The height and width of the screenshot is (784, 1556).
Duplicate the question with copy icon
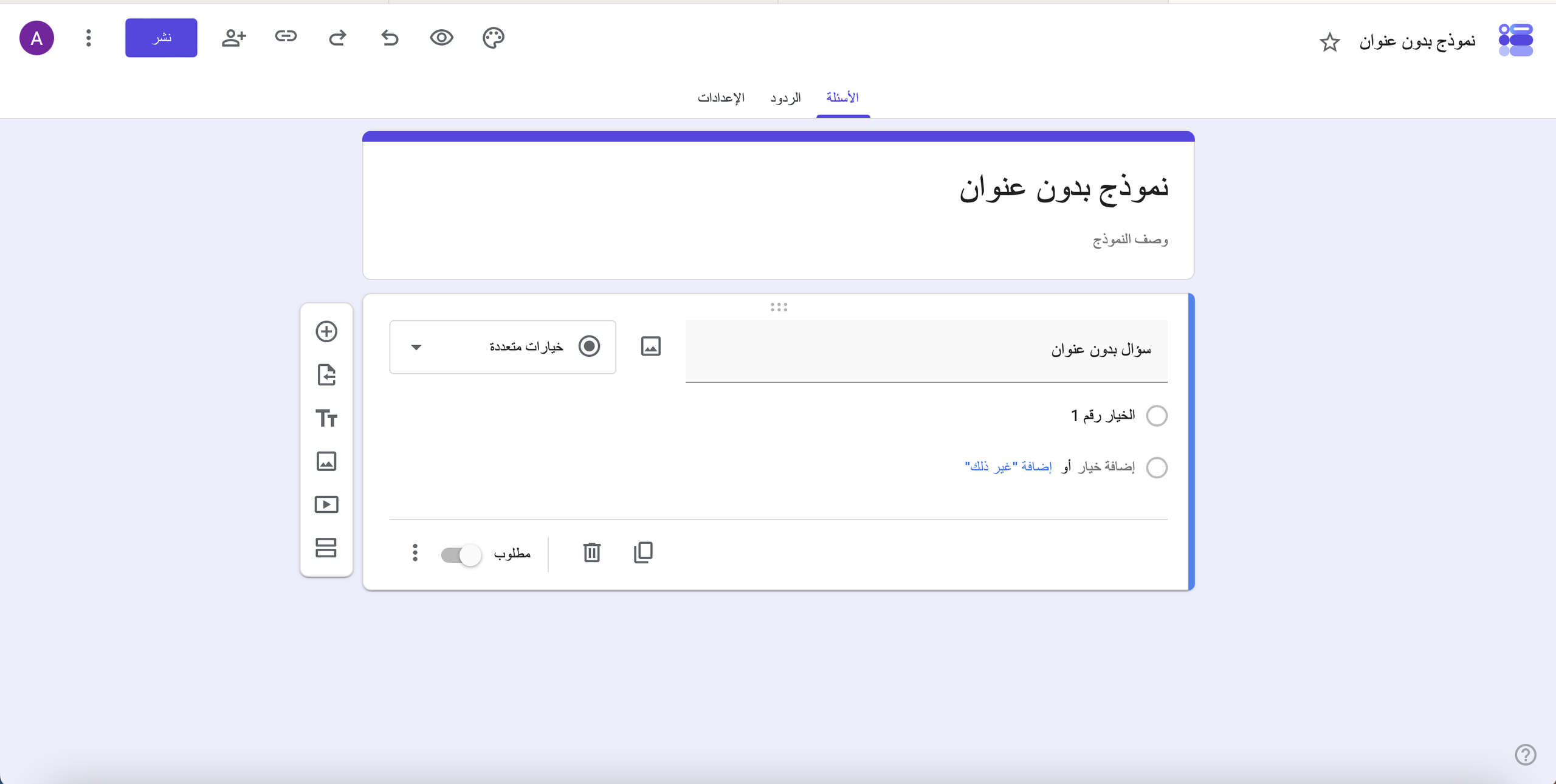643,552
